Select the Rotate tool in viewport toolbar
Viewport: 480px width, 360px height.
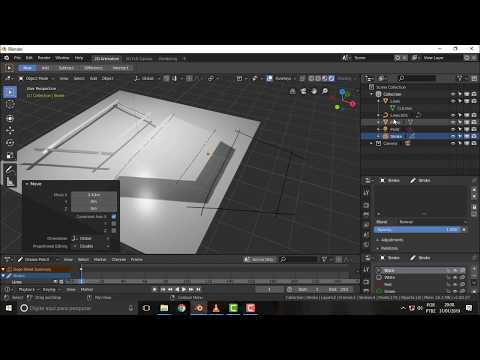click(x=10, y=143)
